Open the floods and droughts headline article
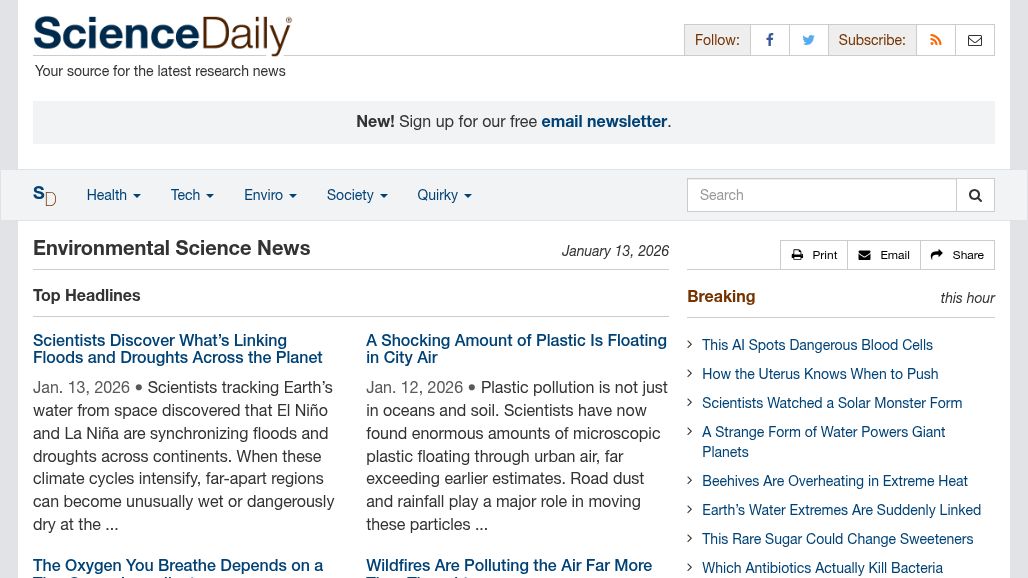1028x578 pixels. point(178,349)
